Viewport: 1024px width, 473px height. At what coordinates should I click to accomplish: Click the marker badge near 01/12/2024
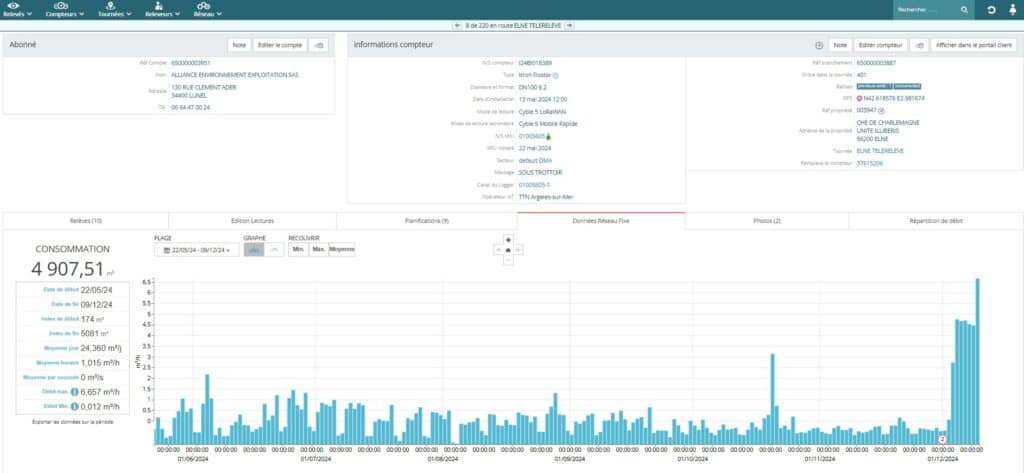pos(942,439)
